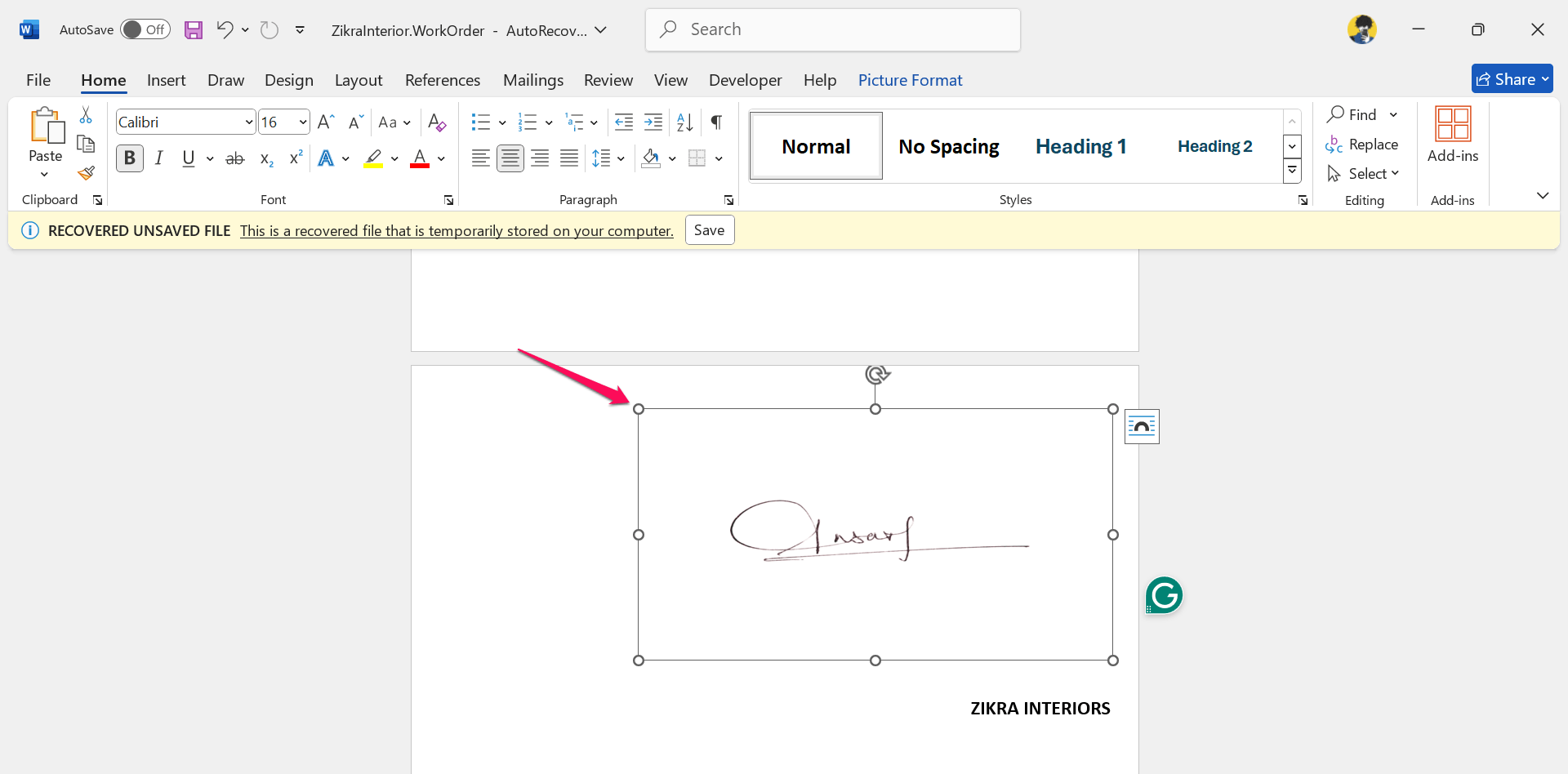
Task: Click Save in the recovered file bar
Action: [709, 230]
